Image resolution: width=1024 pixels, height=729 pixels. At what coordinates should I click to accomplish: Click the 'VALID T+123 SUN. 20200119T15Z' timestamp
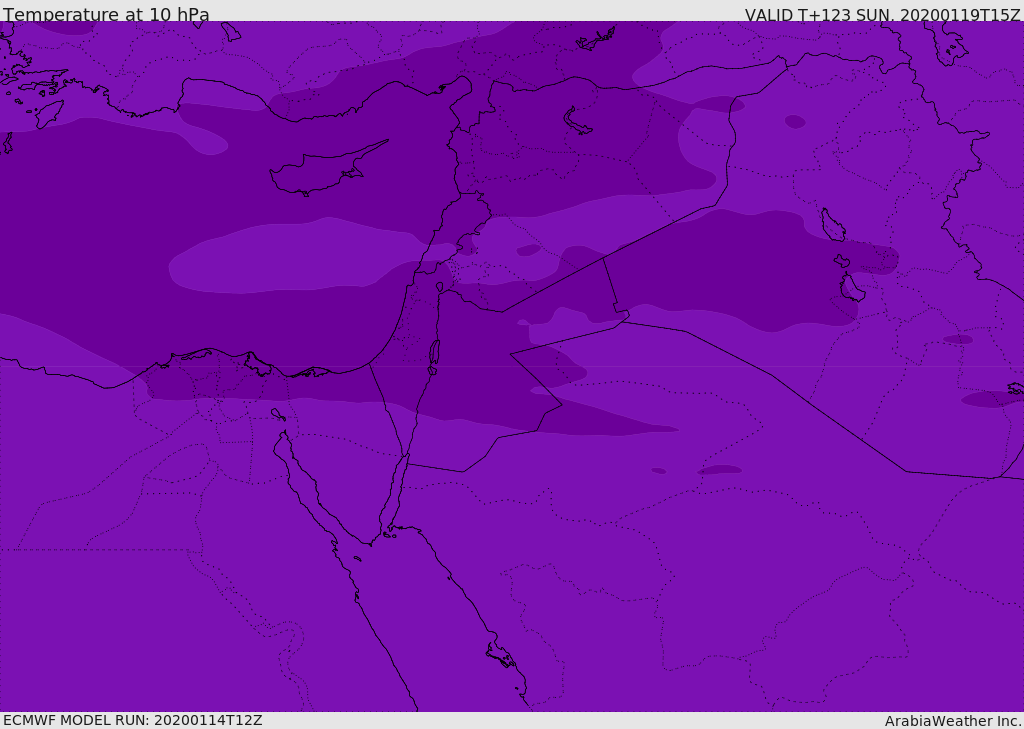(x=882, y=14)
